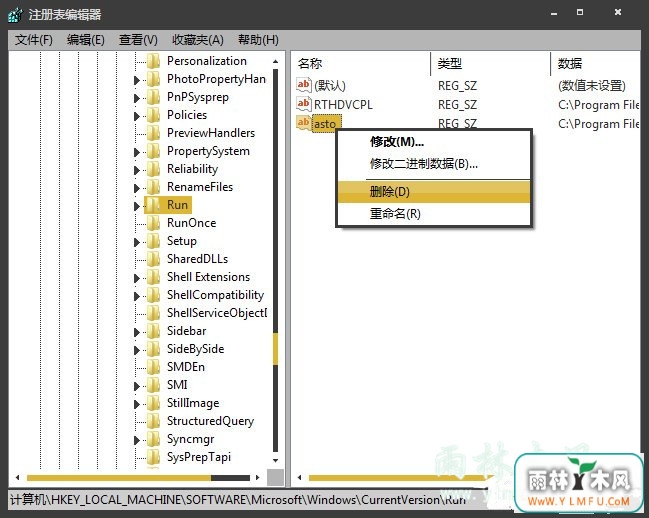The height and width of the screenshot is (518, 649).
Task: Click the PhotoPropertyHan folder icon
Action: click(x=154, y=79)
